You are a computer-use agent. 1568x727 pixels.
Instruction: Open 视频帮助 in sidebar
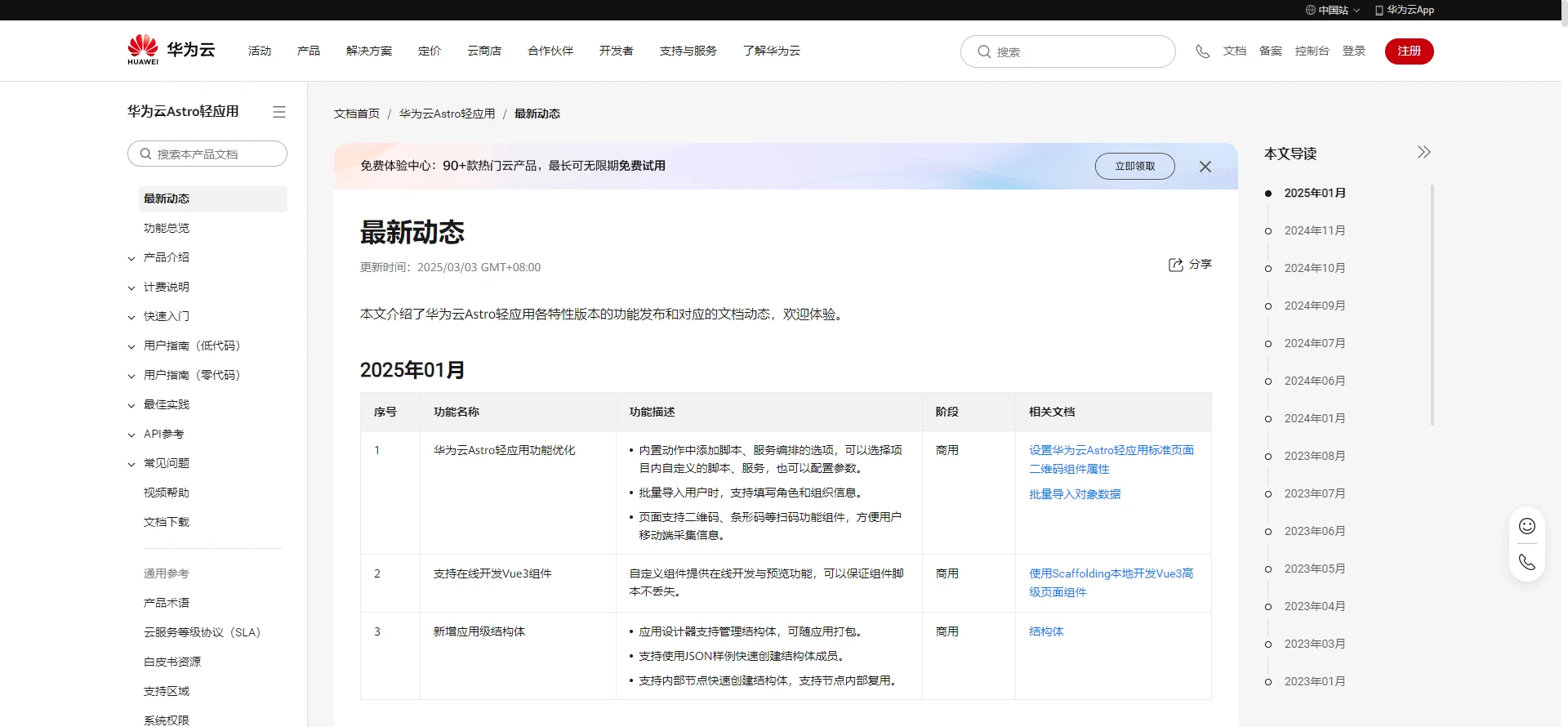point(167,493)
